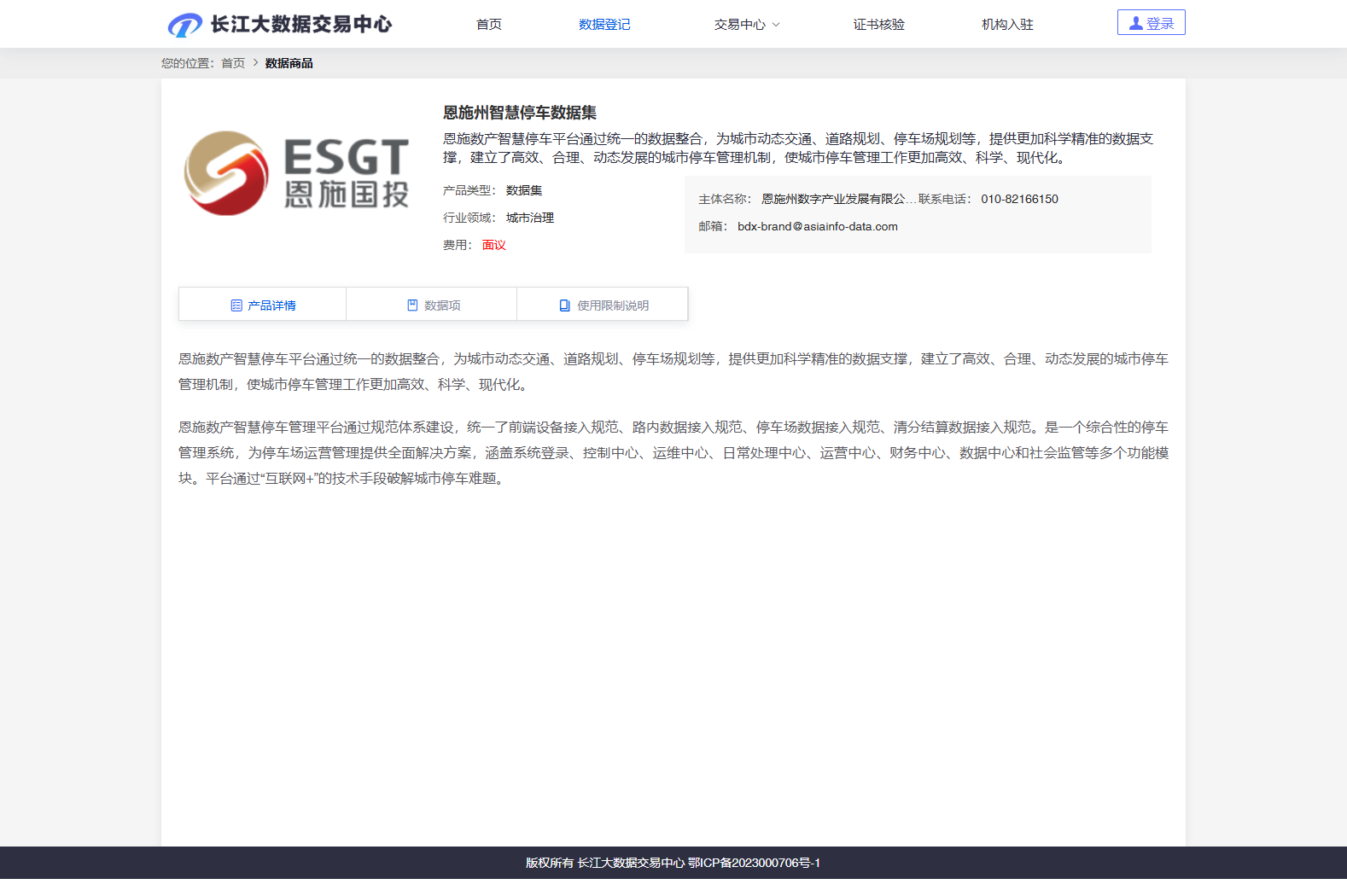Click the 联系电话 label
Screen dimensions: 1347x896
point(945,199)
